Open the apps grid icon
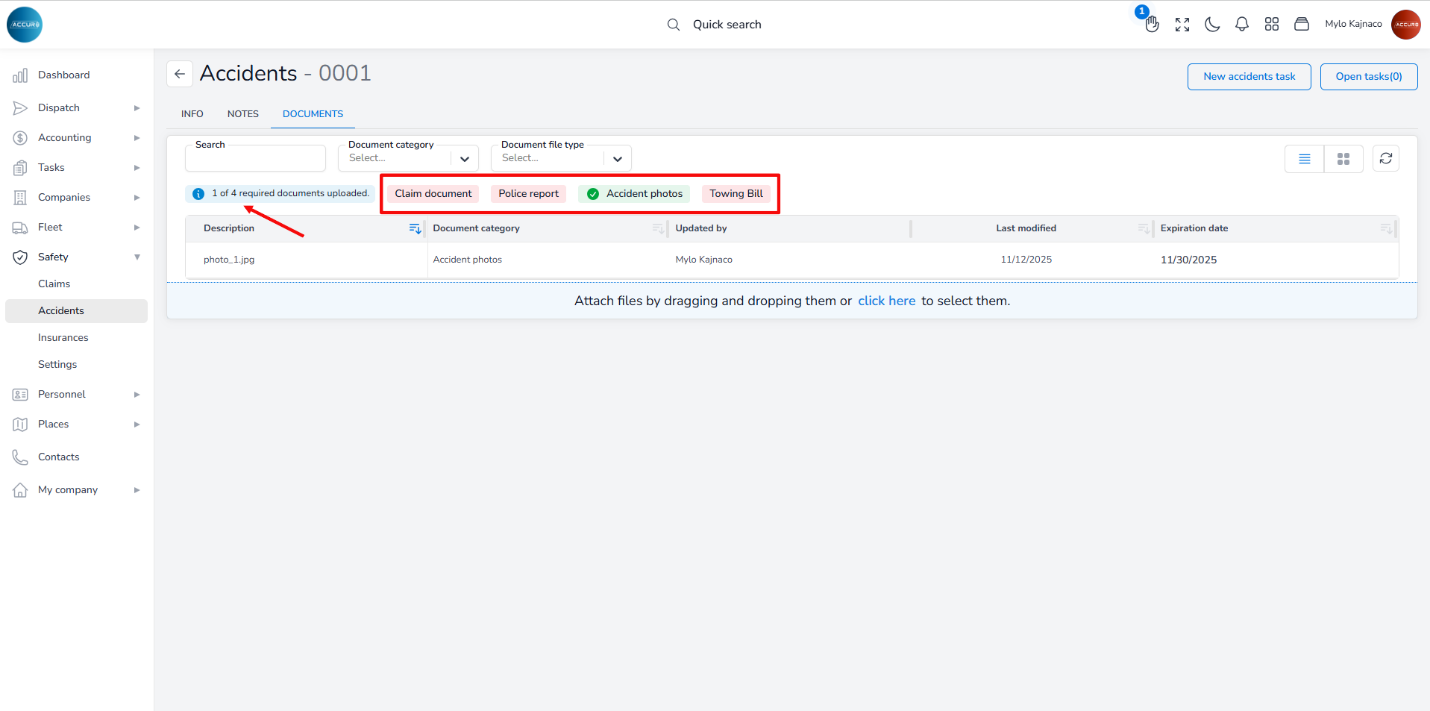This screenshot has width=1430, height=711. pyautogui.click(x=1272, y=24)
